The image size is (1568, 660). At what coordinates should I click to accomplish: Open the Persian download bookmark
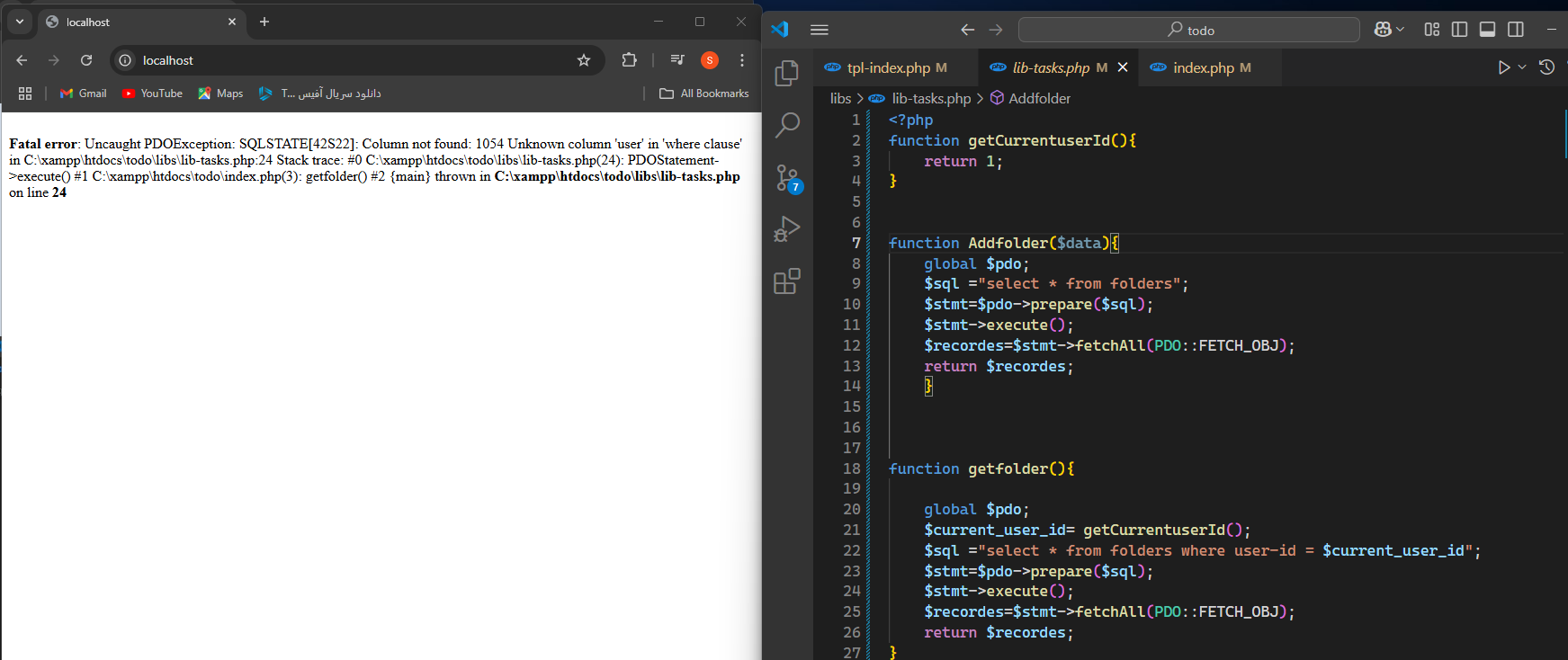319,94
